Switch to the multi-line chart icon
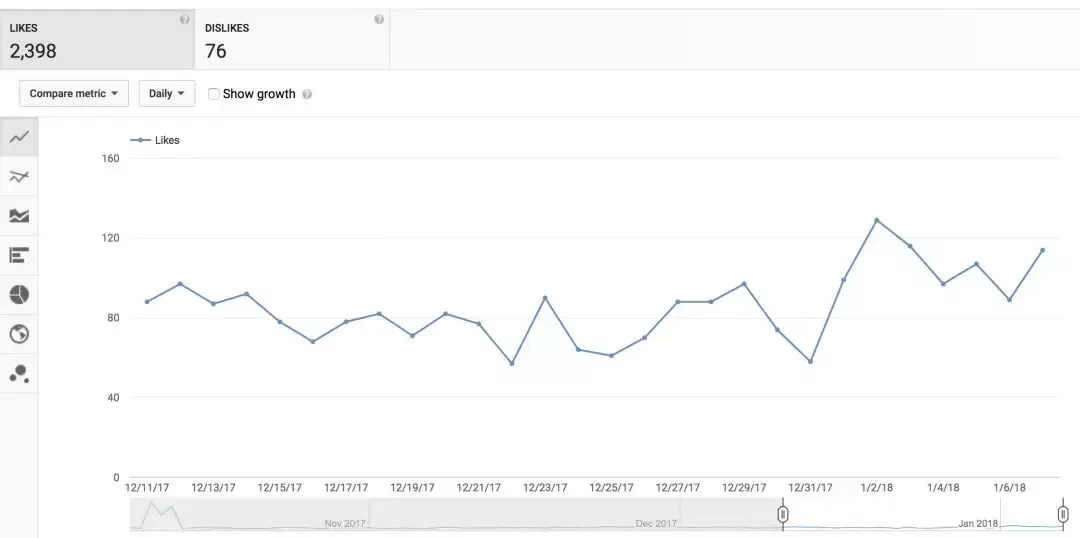The height and width of the screenshot is (538, 1080). (19, 177)
